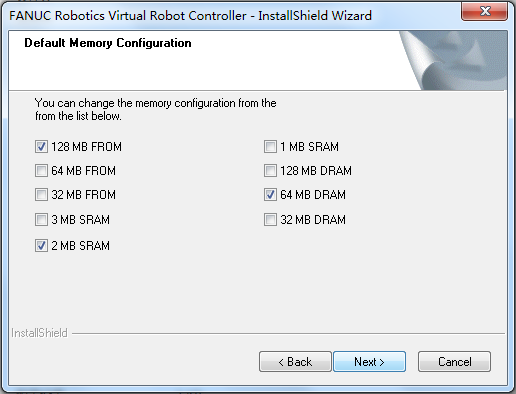Click the 32 MB DRAM label
The height and width of the screenshot is (394, 516).
(x=313, y=220)
